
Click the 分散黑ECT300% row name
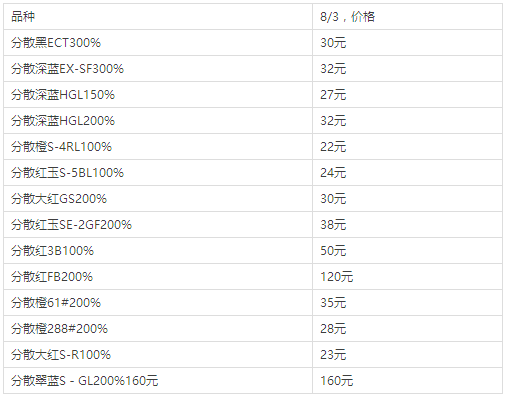(x=158, y=43)
